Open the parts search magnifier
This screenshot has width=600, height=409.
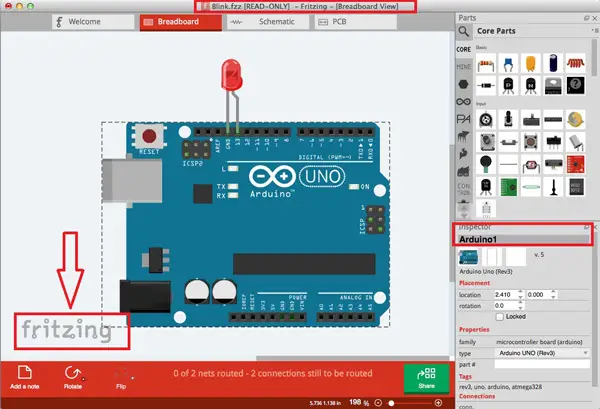(x=463, y=31)
